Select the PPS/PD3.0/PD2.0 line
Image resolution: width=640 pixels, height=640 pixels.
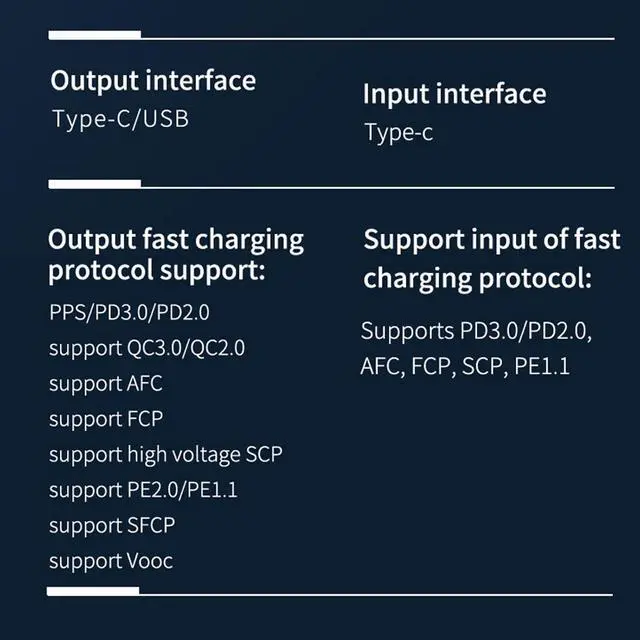pos(129,312)
